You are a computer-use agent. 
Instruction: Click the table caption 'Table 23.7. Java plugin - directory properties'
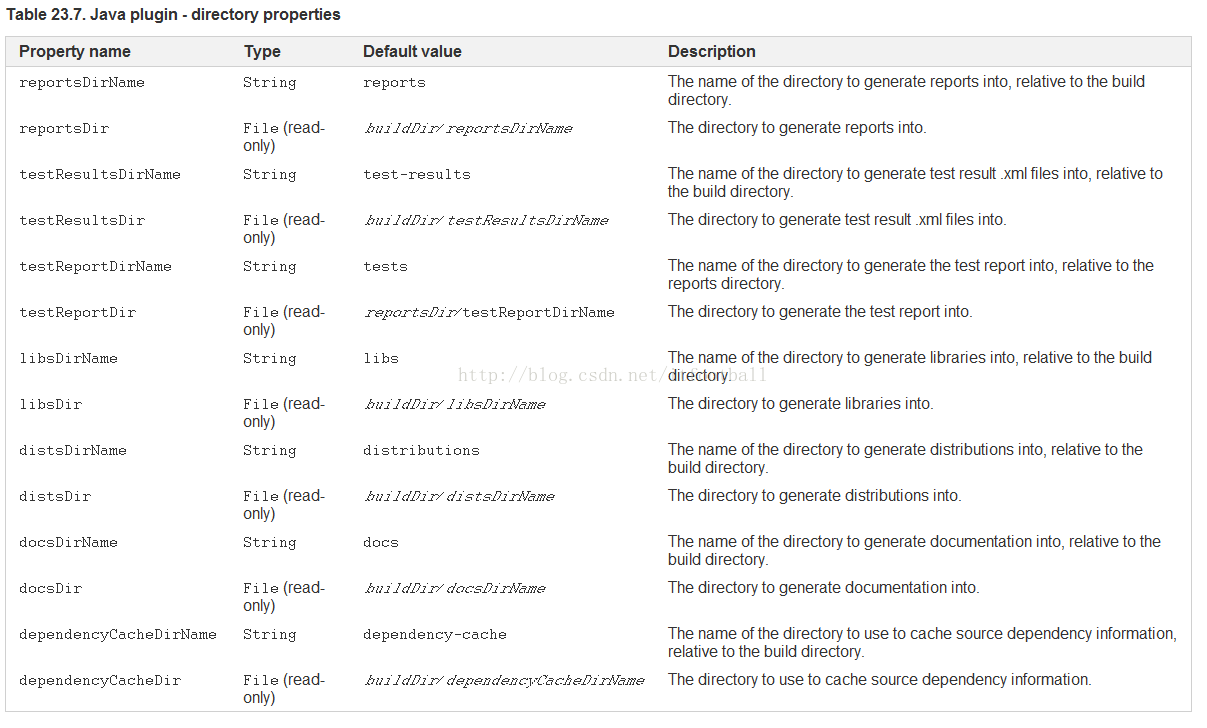click(174, 15)
